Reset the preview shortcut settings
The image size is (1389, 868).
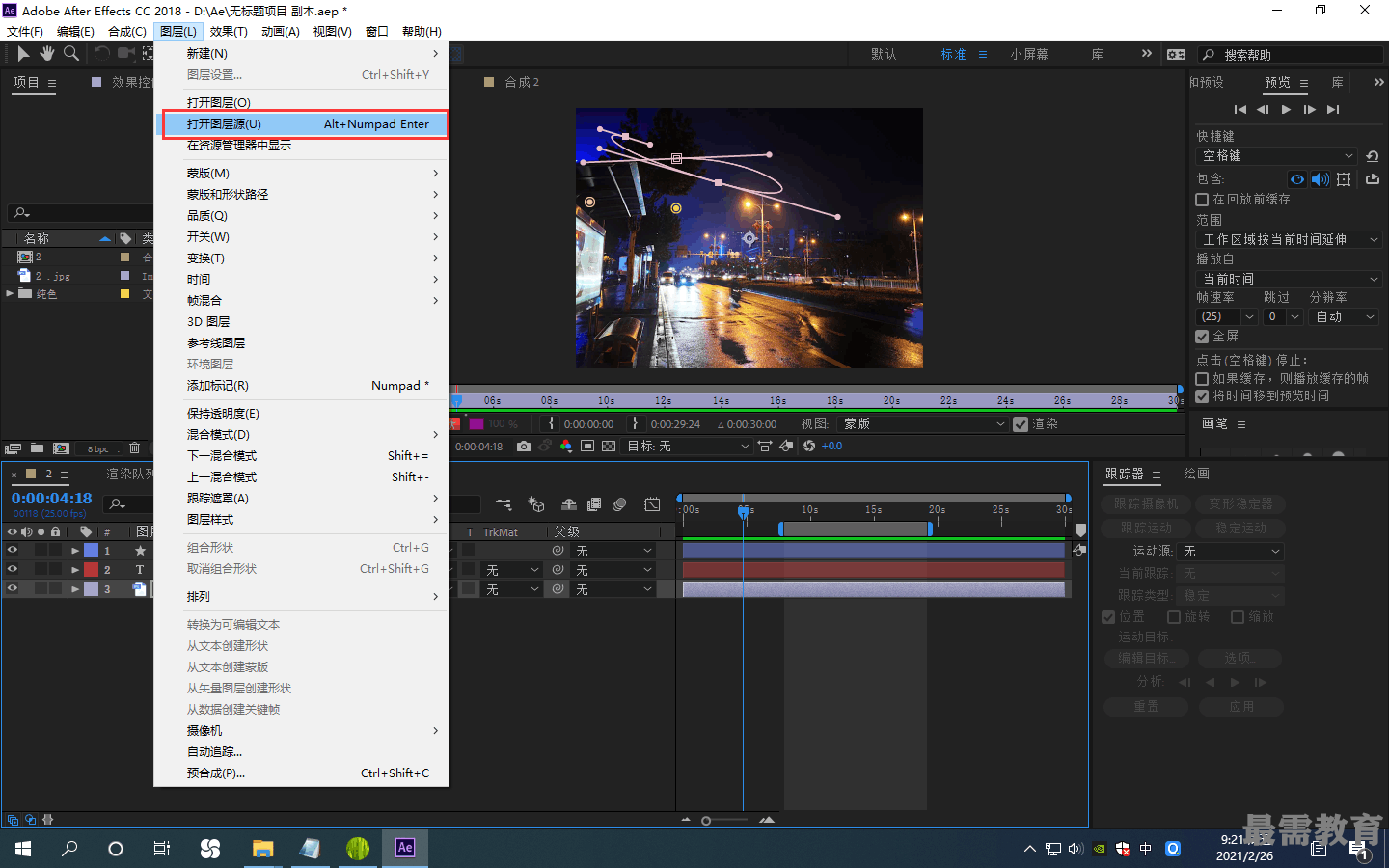pos(1373,156)
